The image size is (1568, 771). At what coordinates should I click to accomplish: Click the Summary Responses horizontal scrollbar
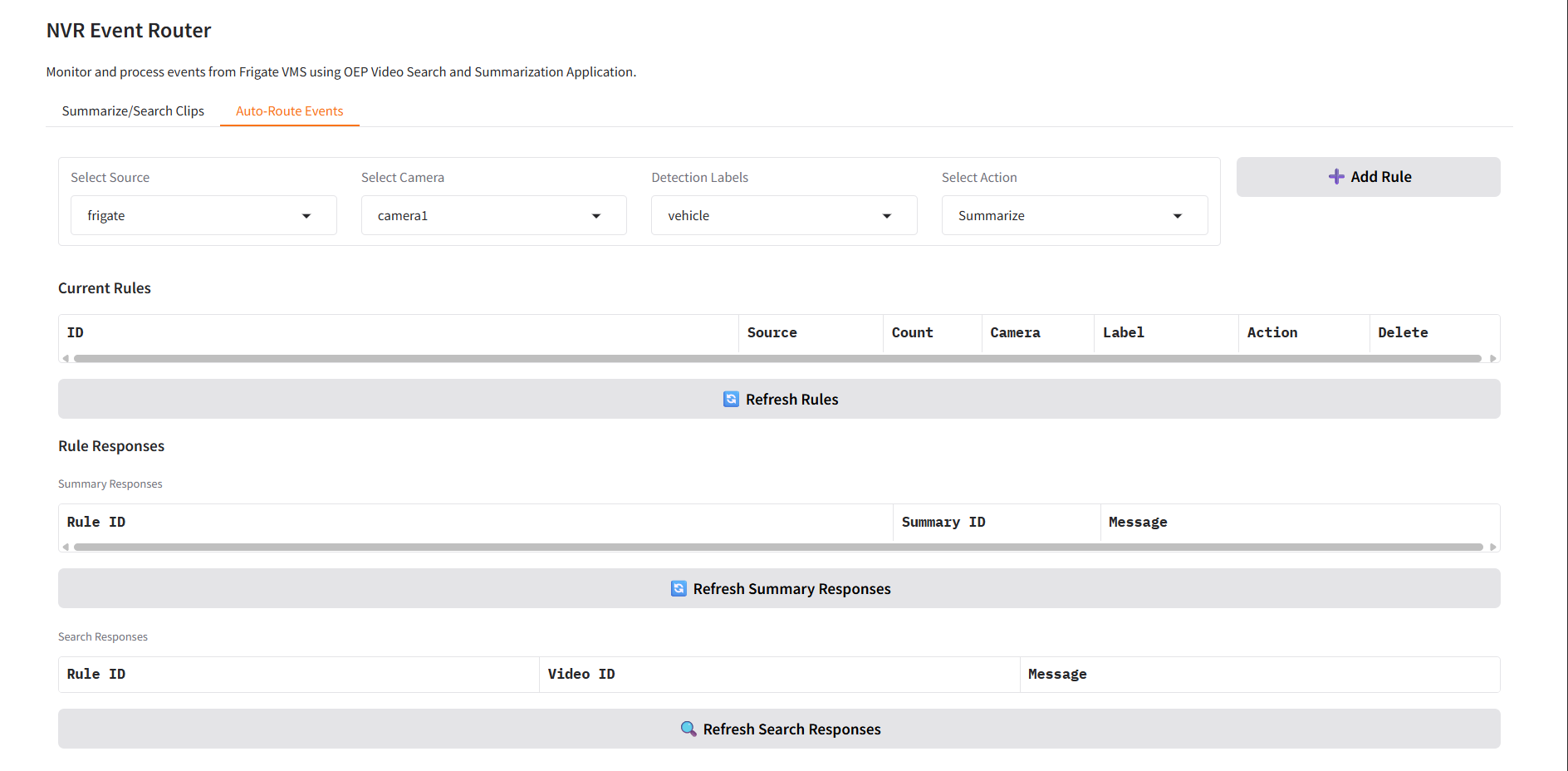(x=777, y=548)
